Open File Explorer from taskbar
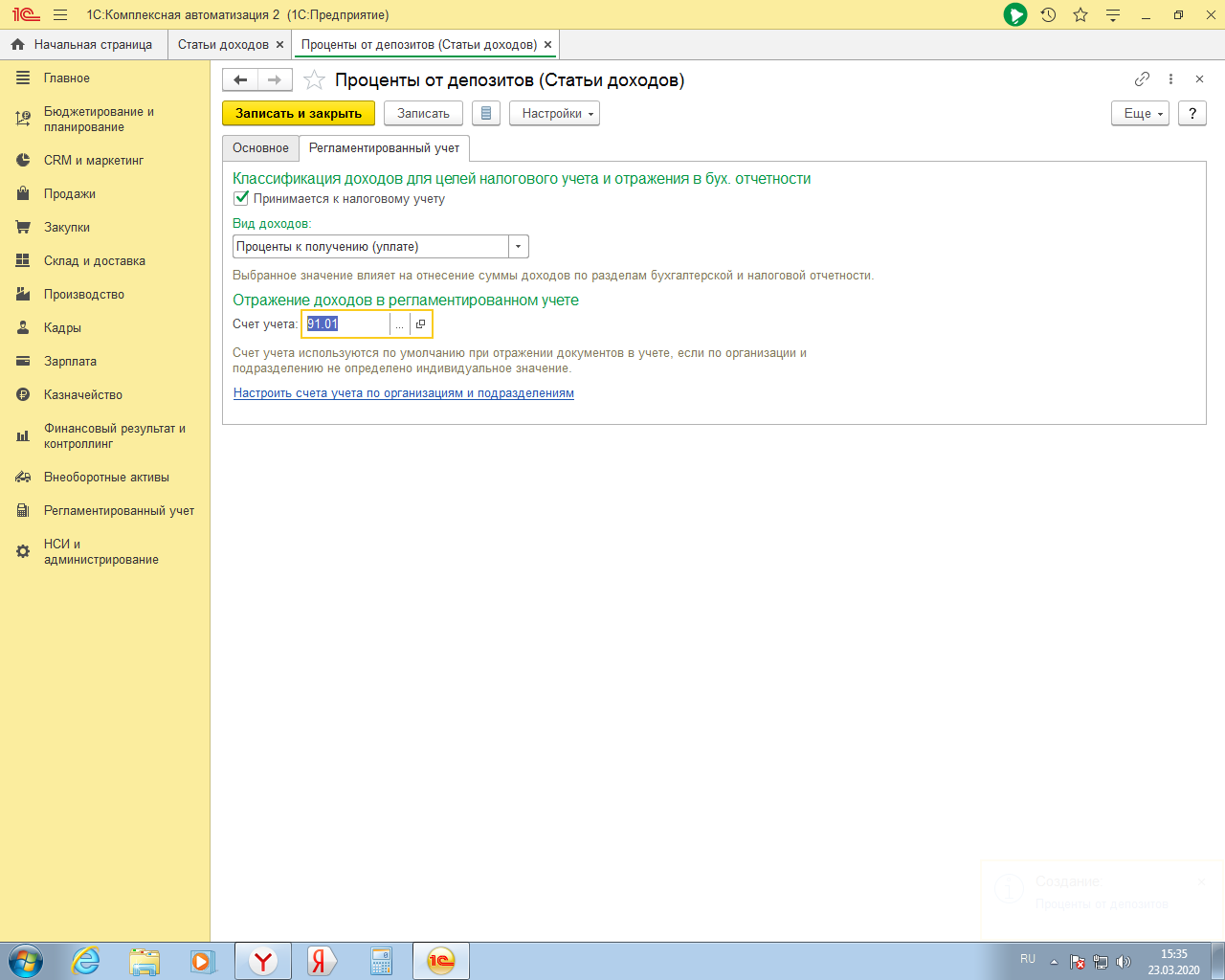The width and height of the screenshot is (1225, 980). pyautogui.click(x=145, y=961)
